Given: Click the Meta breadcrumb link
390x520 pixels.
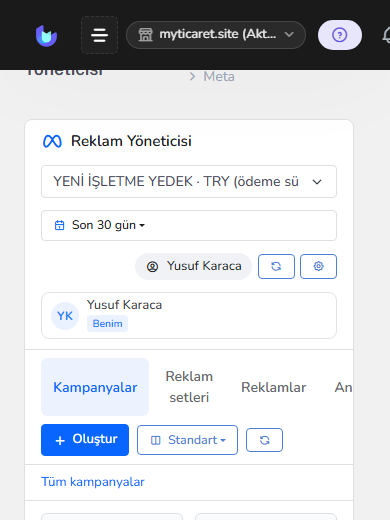Looking at the screenshot, I should click(x=219, y=77).
